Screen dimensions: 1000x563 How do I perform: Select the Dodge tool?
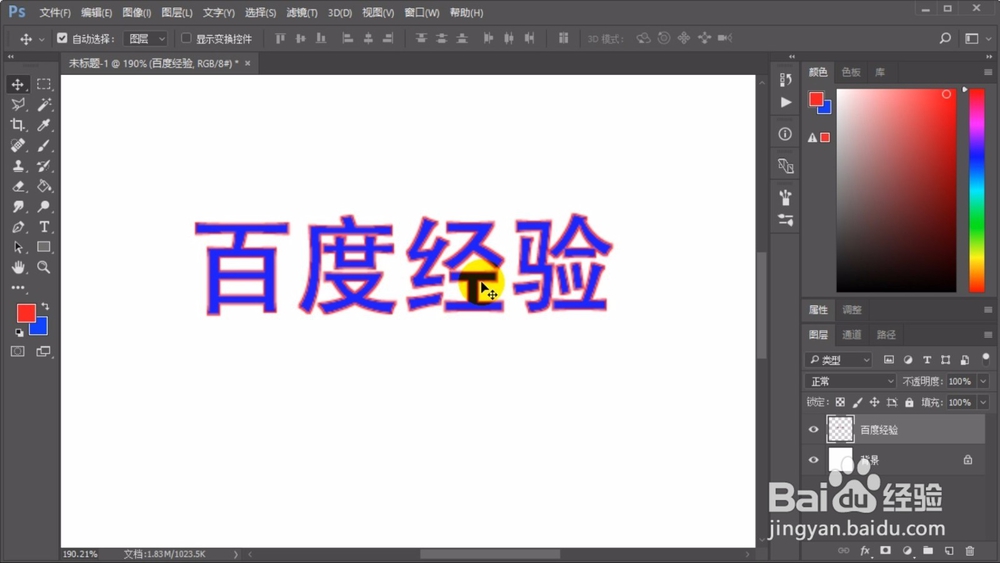pyautogui.click(x=43, y=207)
